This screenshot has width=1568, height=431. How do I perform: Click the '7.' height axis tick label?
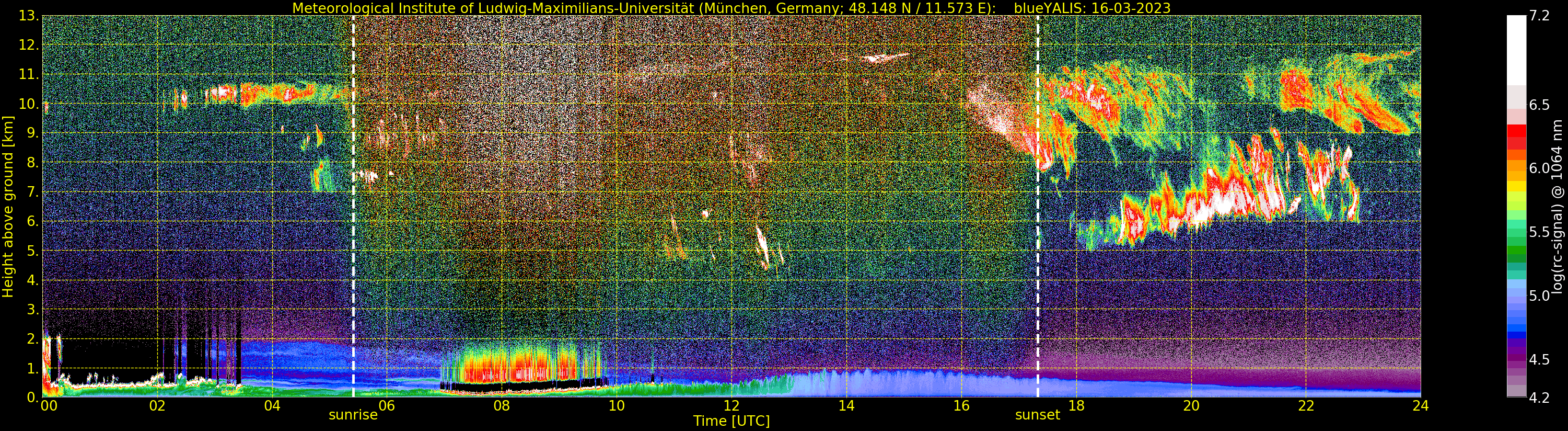(x=32, y=192)
